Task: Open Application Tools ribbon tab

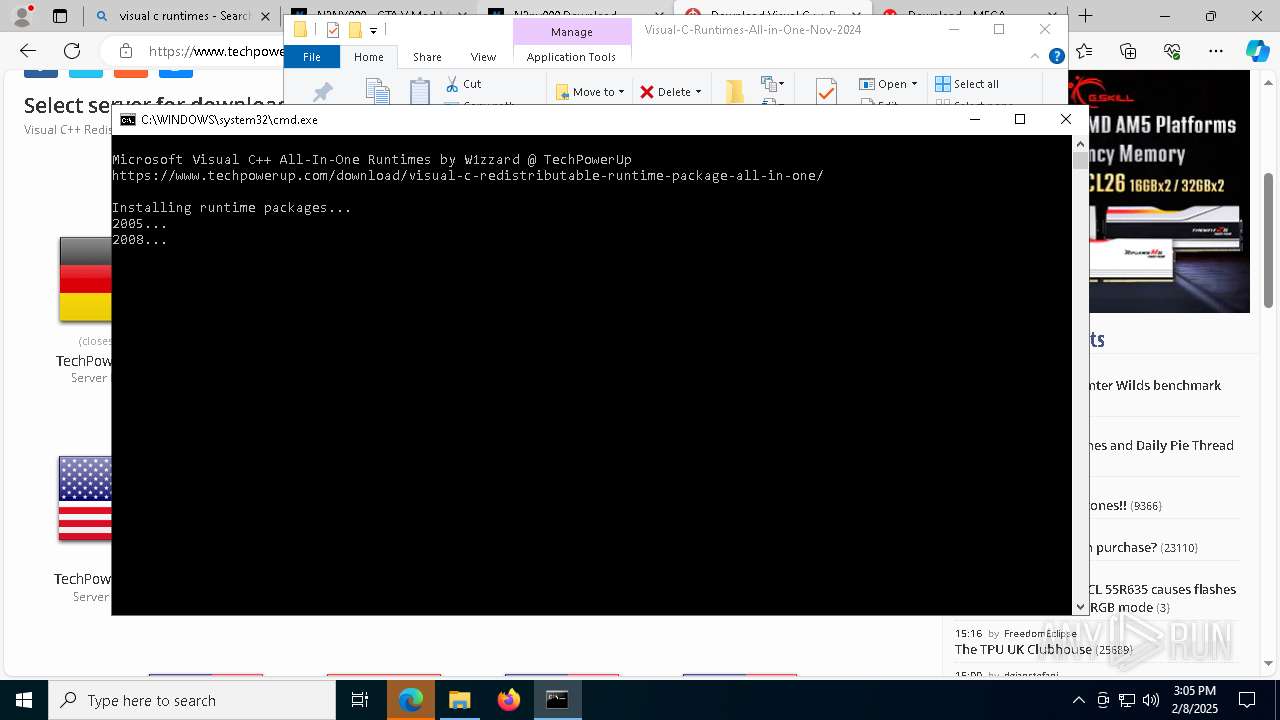Action: pos(571,57)
